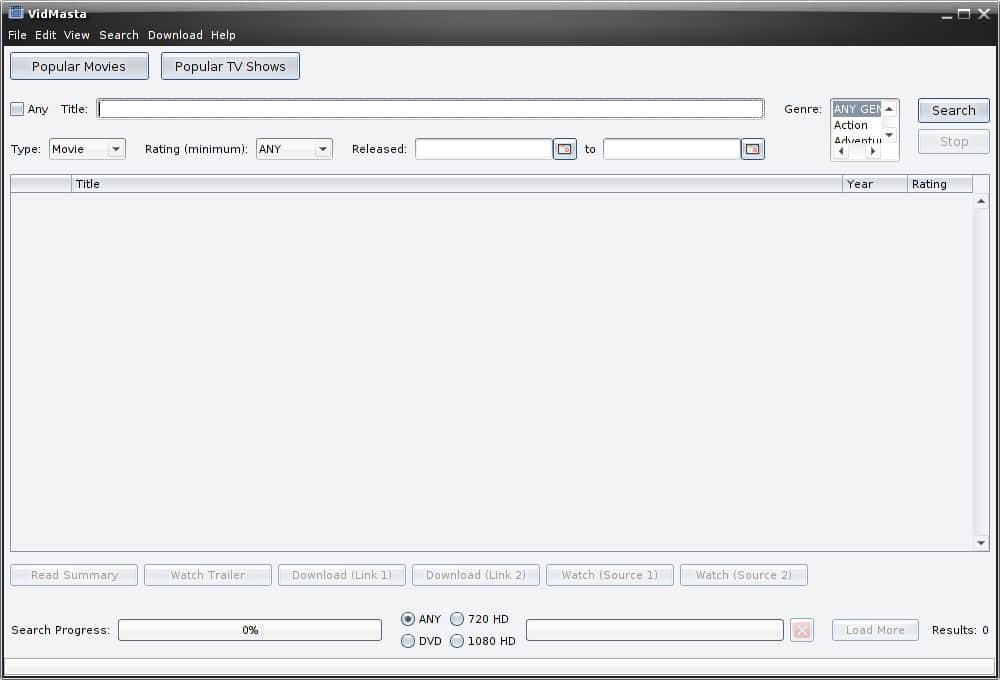
Task: Enable the Any title checkbox
Action: [17, 109]
